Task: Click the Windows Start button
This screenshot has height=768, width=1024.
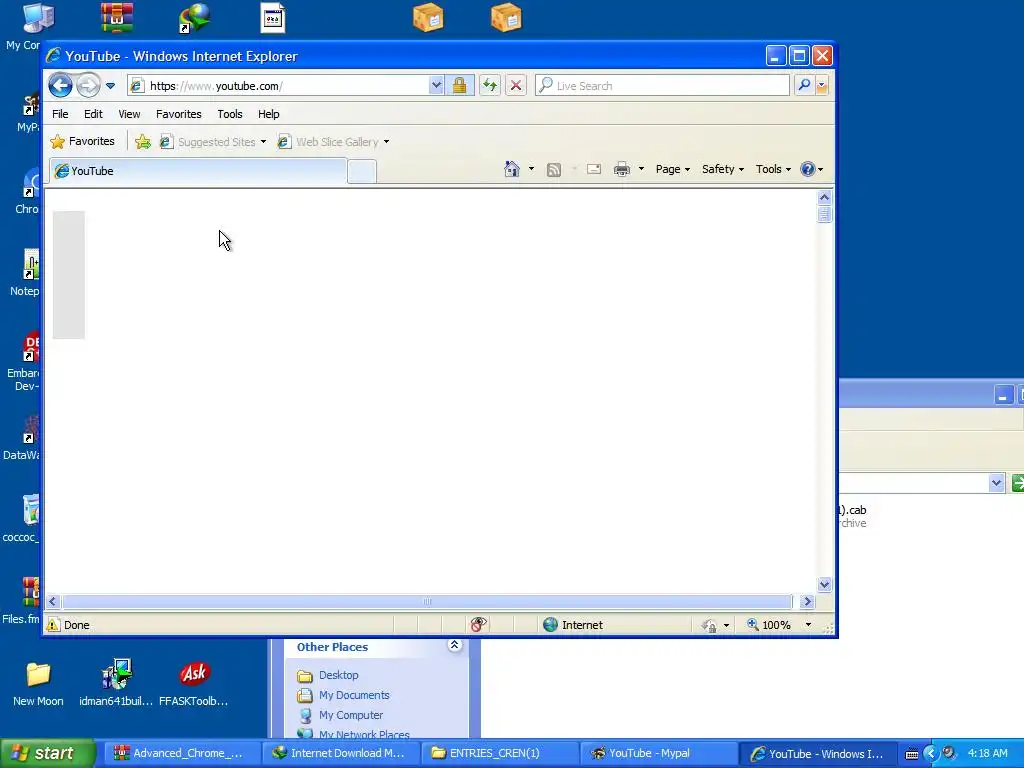Action: pos(47,754)
